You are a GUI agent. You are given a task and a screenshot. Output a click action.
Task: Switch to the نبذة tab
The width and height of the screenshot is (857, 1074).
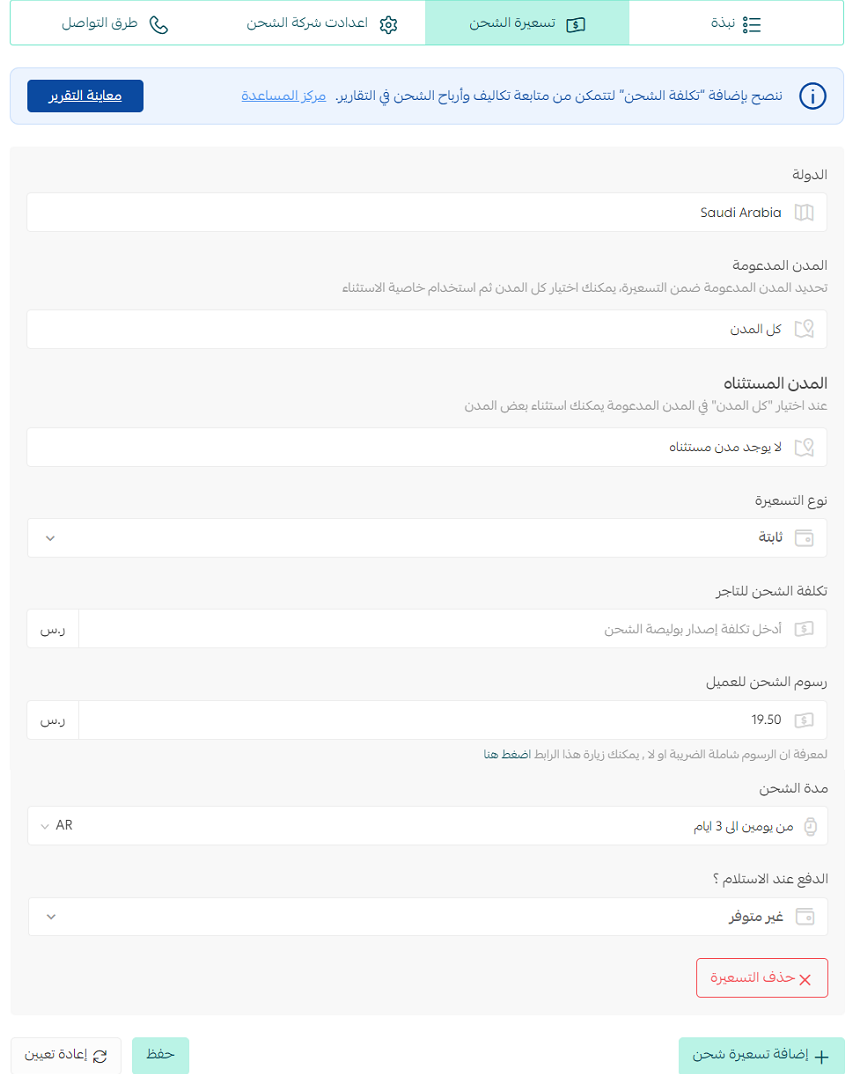click(736, 23)
